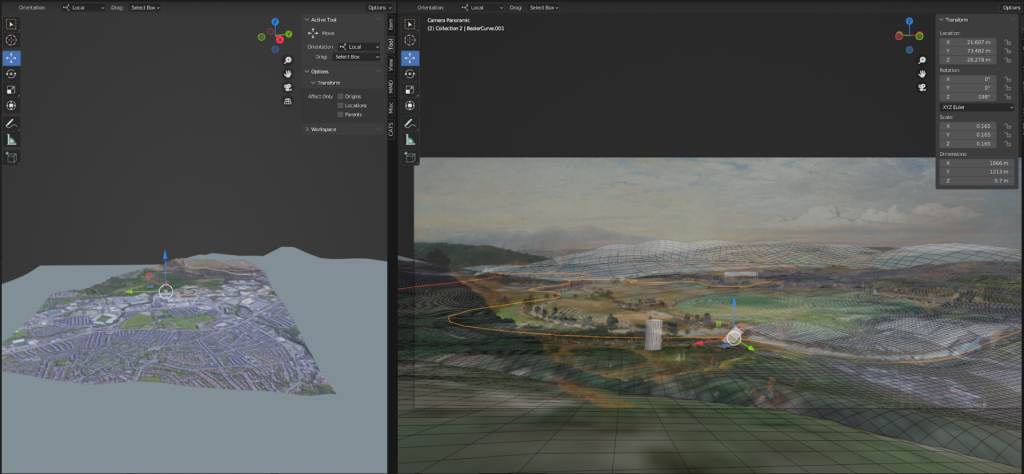Screen dimensions: 1024x474
Task: Click the zoom magnifier icon in camera viewport
Action: coord(922,60)
